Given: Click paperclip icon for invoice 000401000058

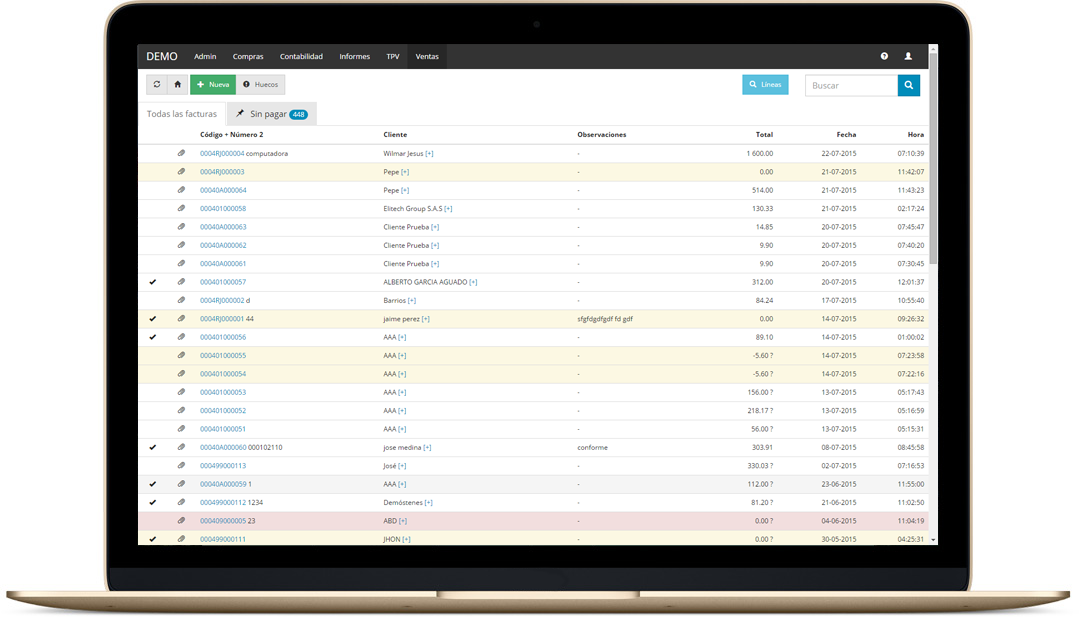Looking at the screenshot, I should click(x=181, y=208).
